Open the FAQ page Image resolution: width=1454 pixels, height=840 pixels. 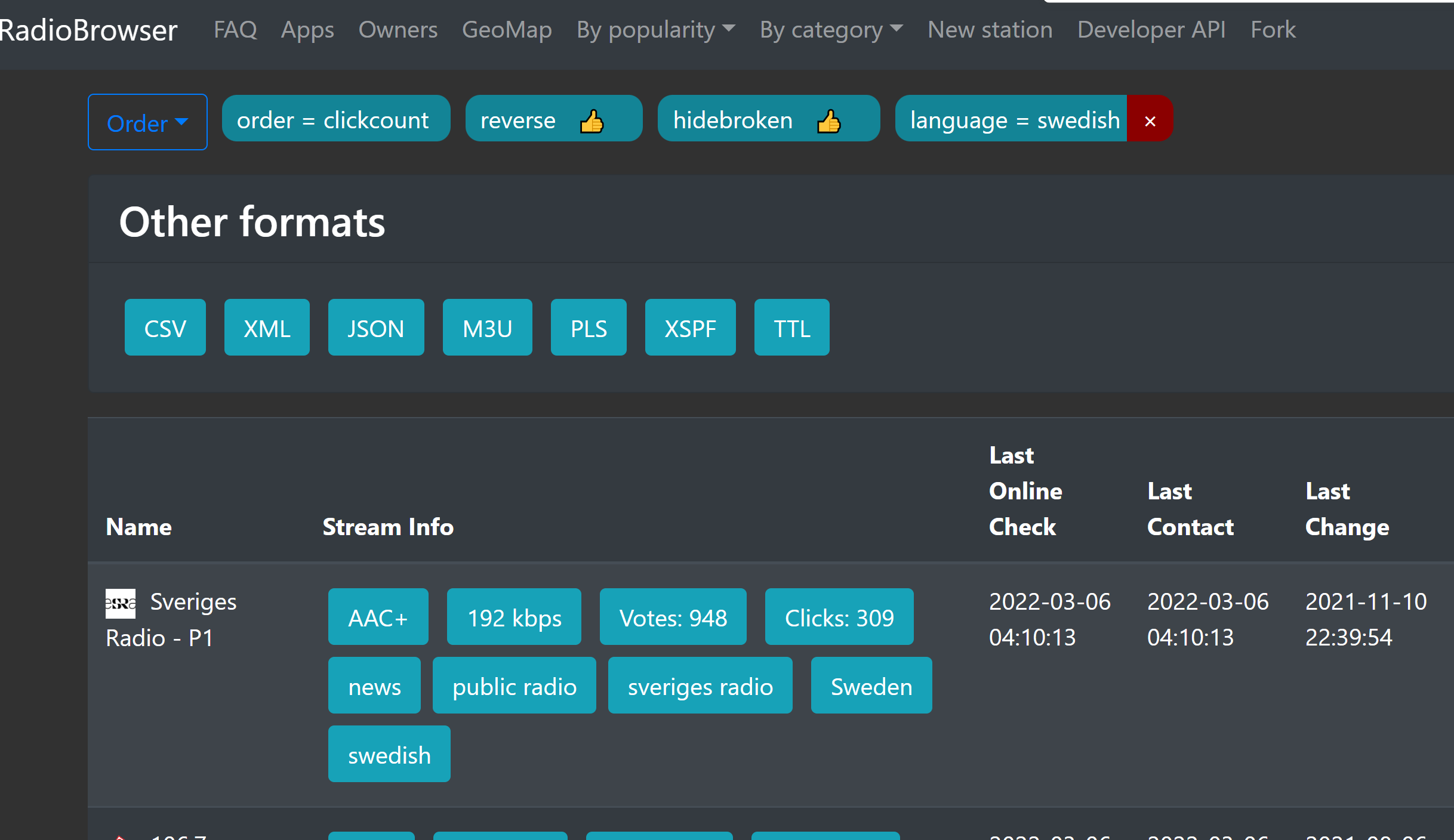click(x=235, y=30)
